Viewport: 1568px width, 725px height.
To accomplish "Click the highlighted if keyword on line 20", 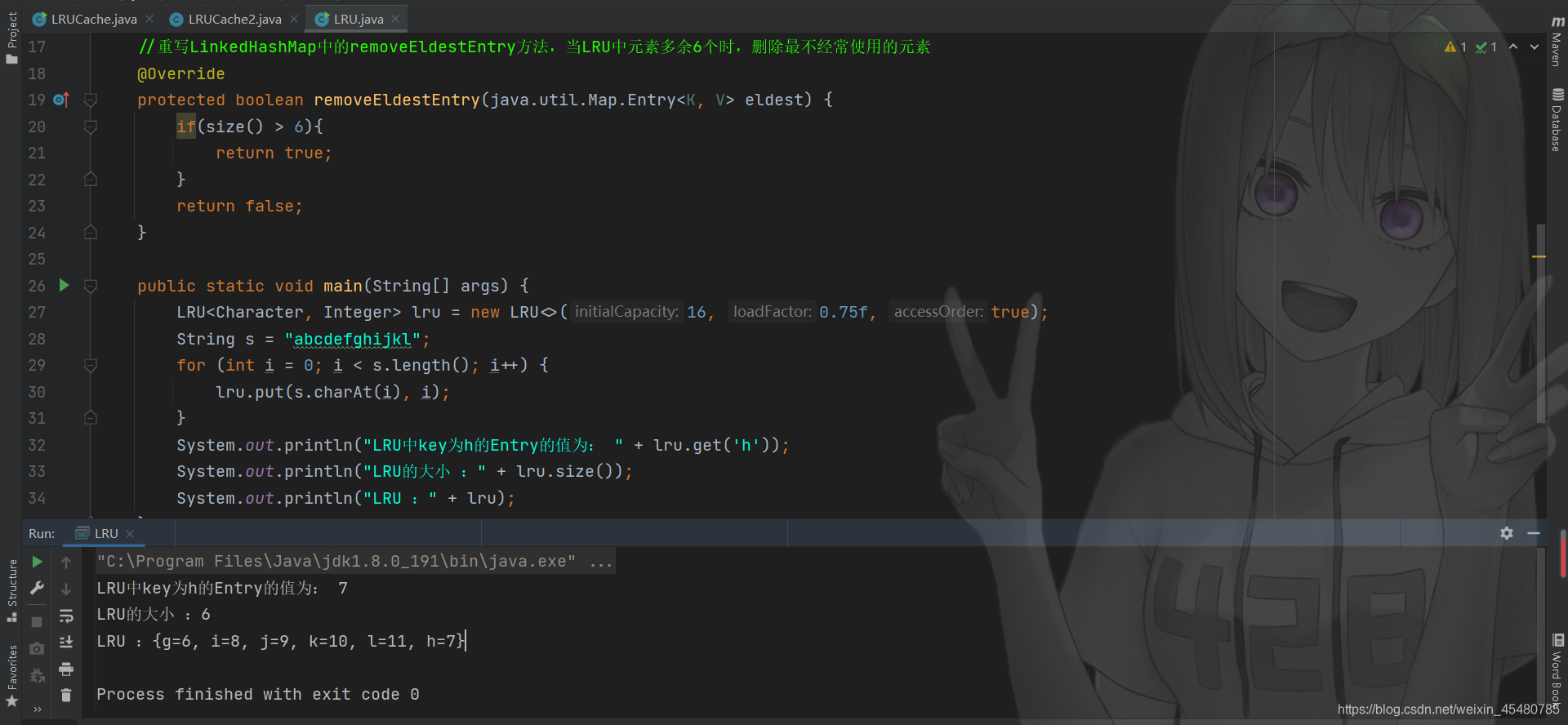I will pyautogui.click(x=186, y=127).
